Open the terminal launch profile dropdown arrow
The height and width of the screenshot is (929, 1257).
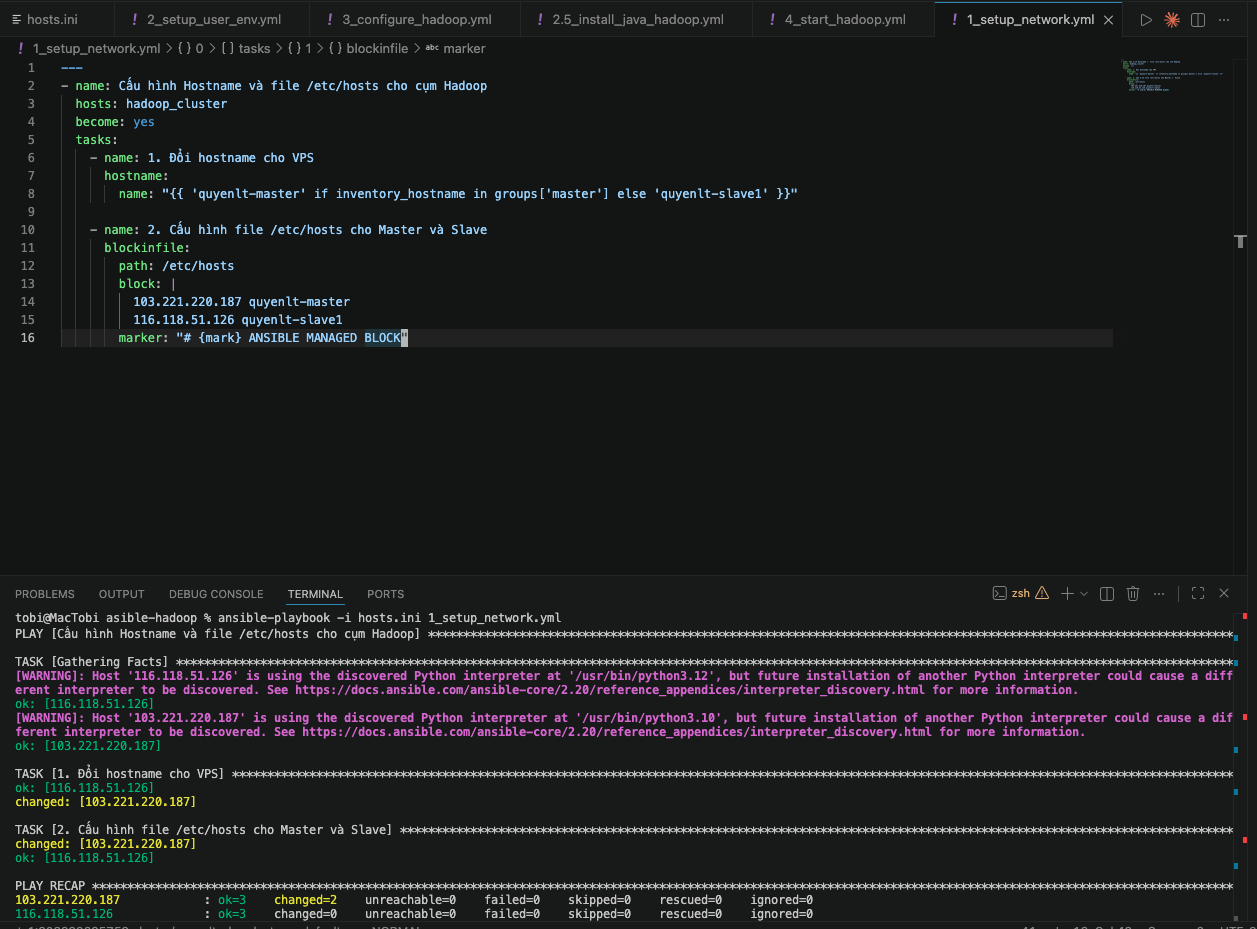[1083, 594]
